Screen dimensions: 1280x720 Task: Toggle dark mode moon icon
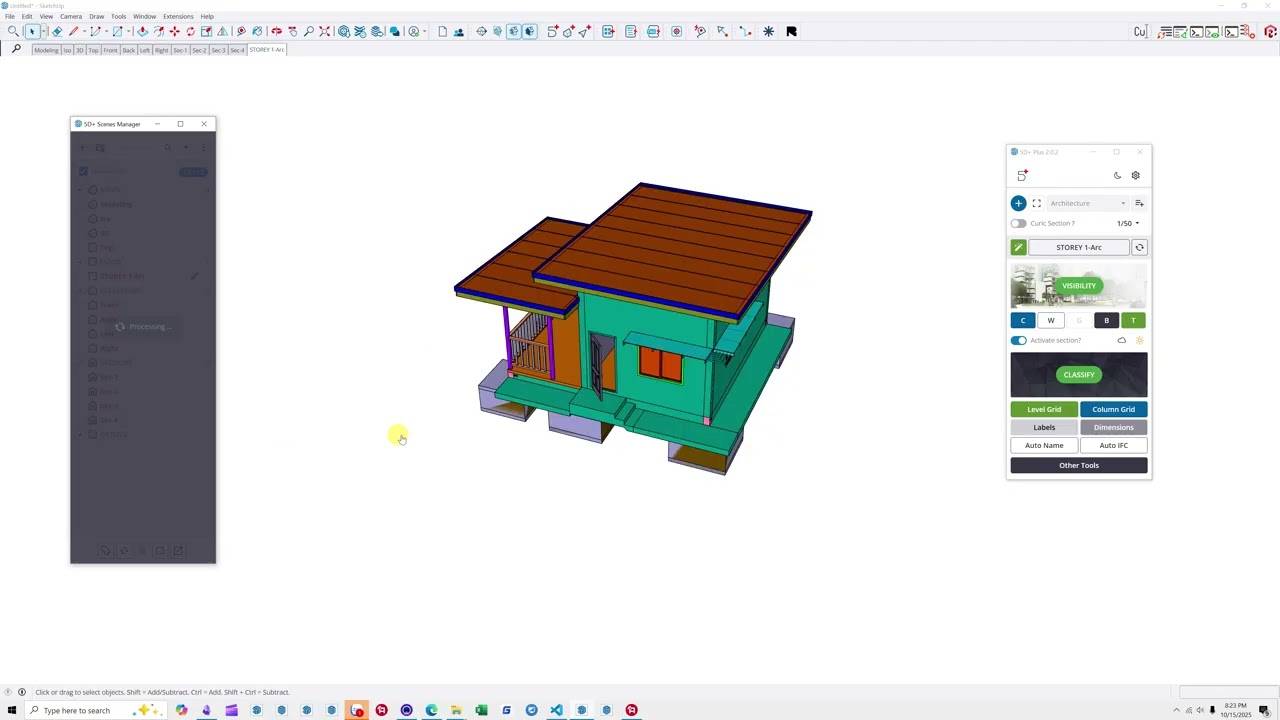pyautogui.click(x=1117, y=175)
